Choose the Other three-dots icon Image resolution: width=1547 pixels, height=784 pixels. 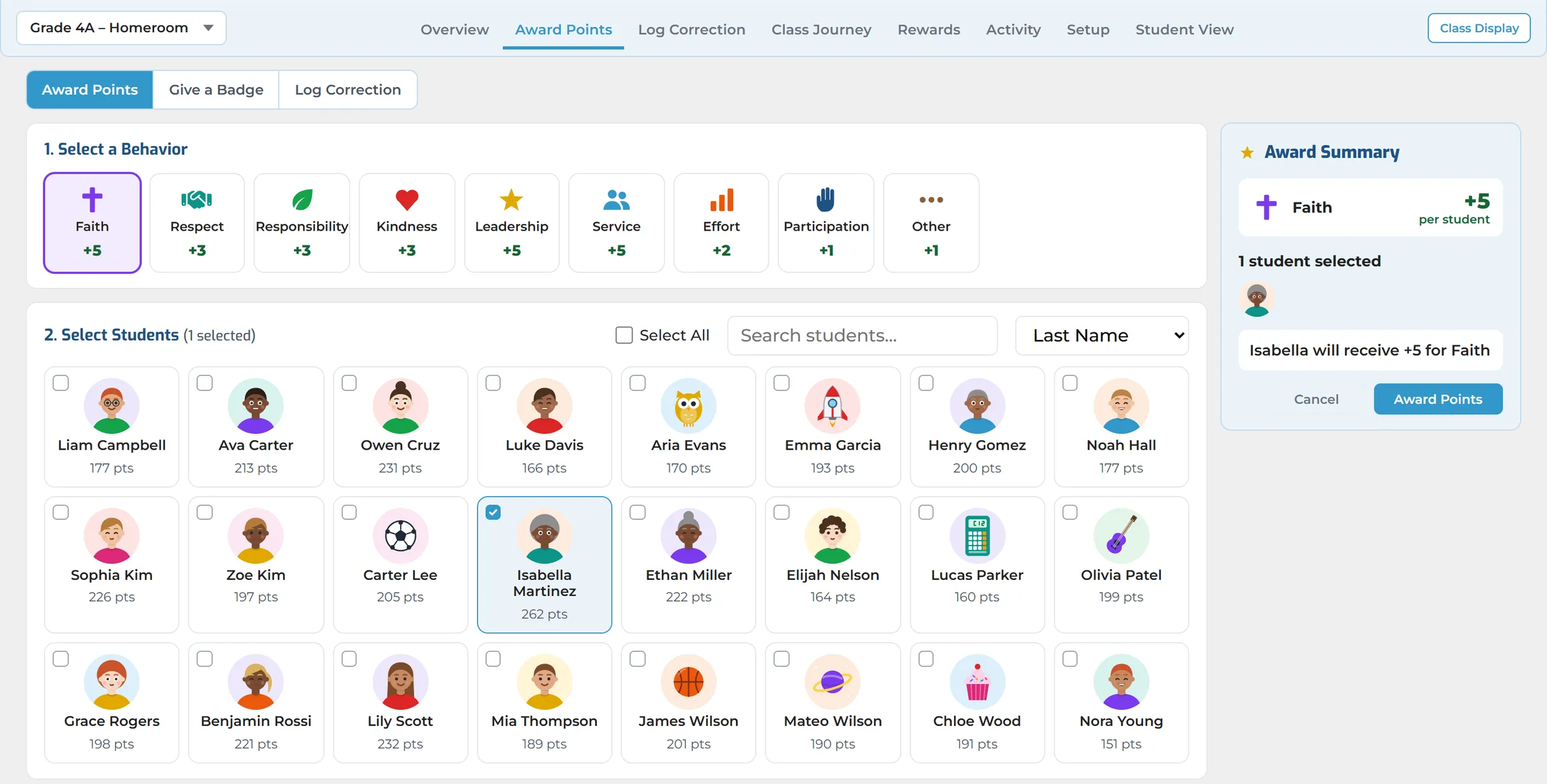click(x=931, y=200)
